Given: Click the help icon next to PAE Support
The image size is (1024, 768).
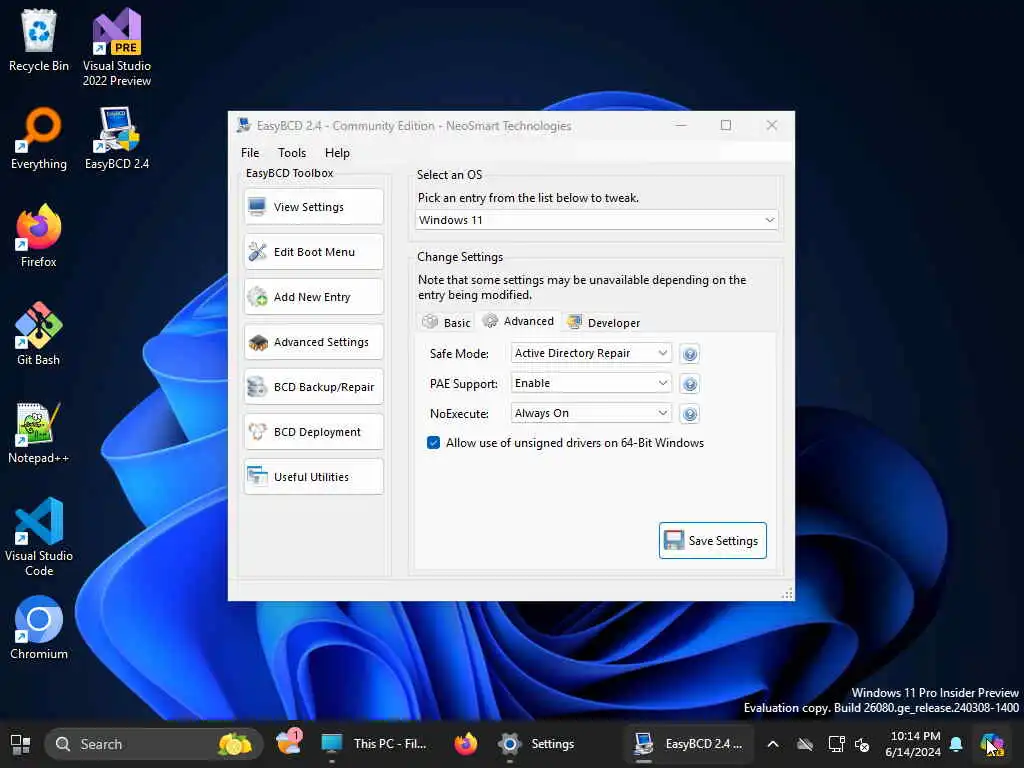Looking at the screenshot, I should tap(690, 384).
